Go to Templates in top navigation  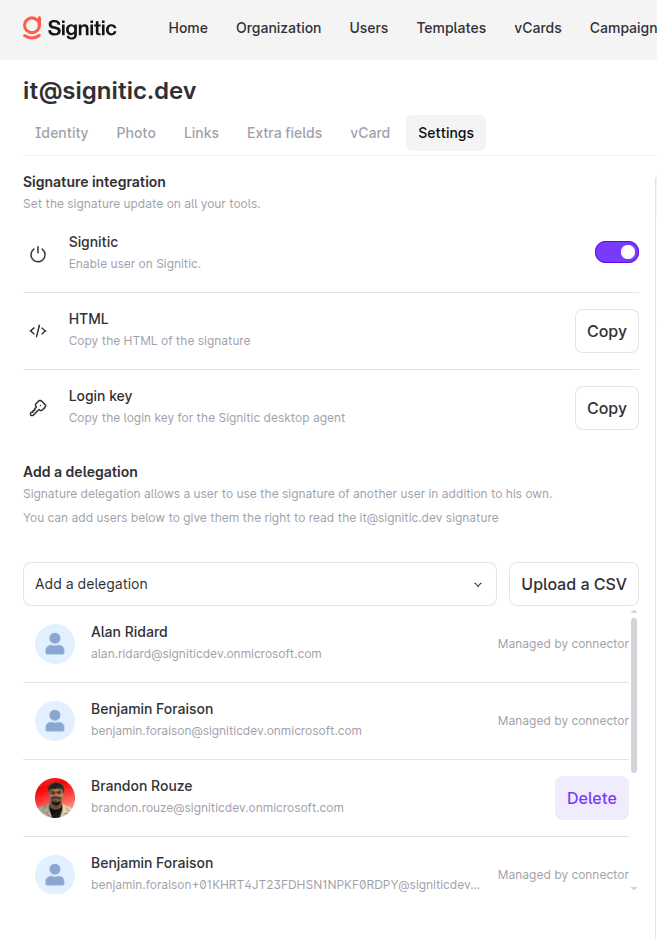(x=451, y=28)
